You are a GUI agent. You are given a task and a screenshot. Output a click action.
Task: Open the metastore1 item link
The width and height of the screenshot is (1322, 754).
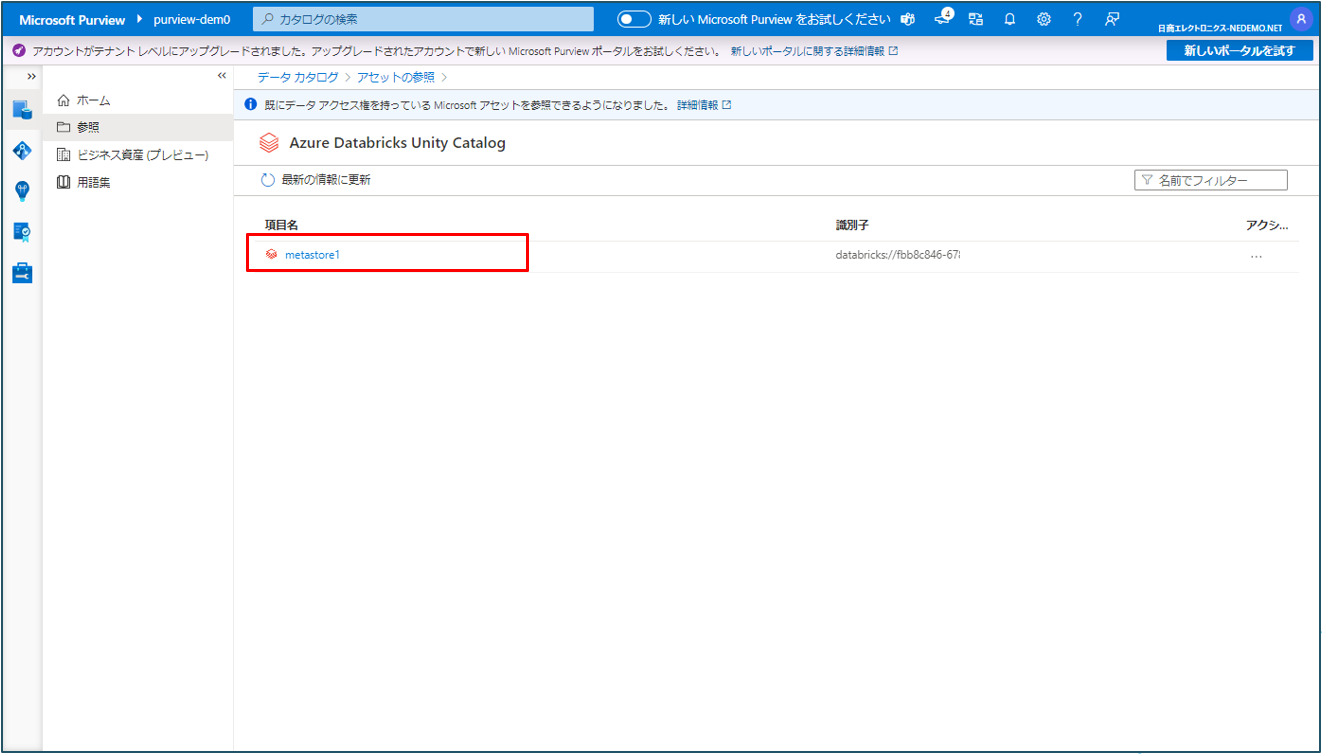[312, 255]
